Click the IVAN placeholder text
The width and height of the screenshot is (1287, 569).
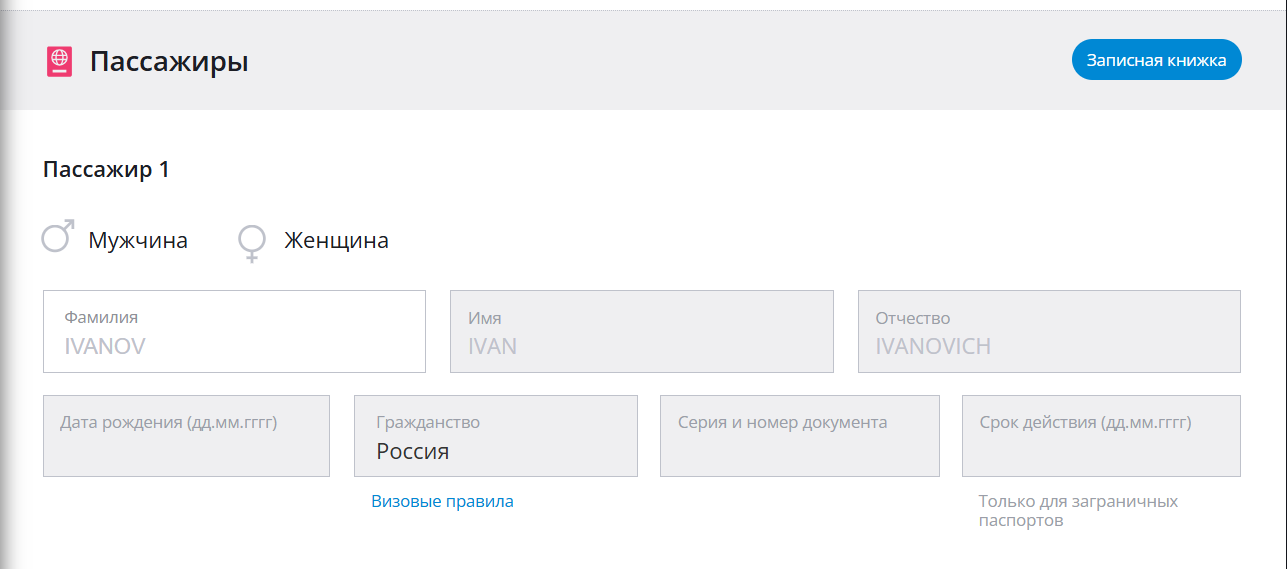click(492, 347)
